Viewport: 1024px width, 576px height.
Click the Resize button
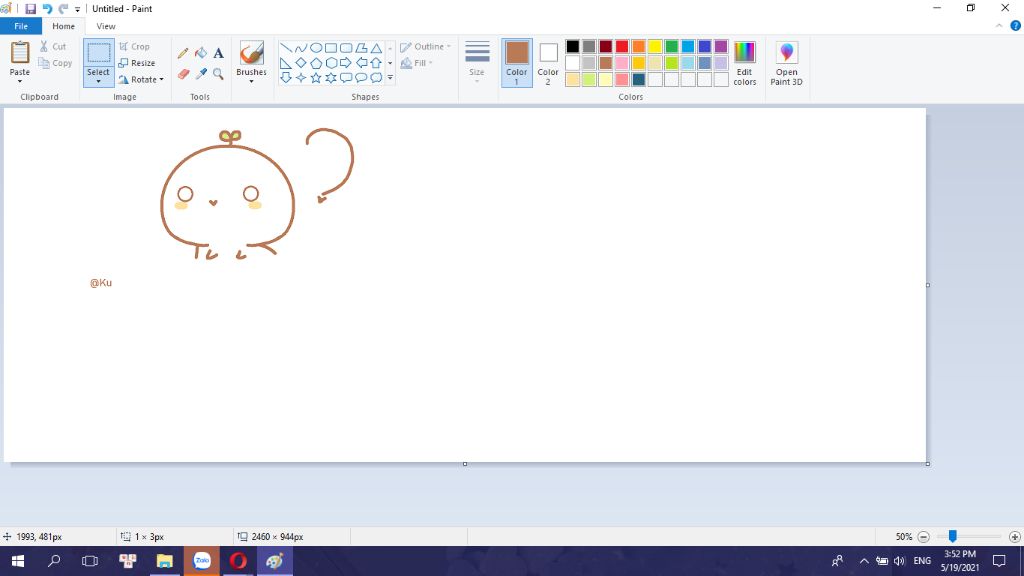coord(136,63)
